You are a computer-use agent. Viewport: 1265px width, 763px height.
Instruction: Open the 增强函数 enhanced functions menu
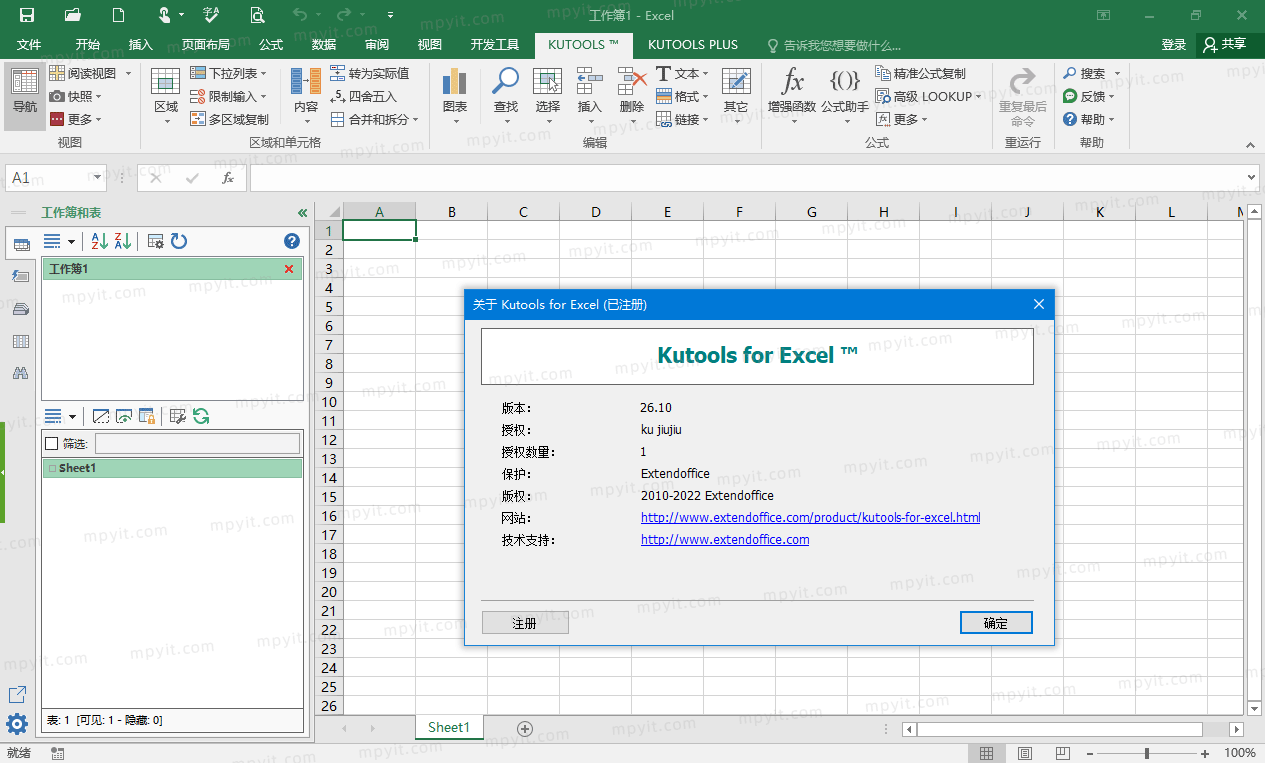click(x=792, y=97)
